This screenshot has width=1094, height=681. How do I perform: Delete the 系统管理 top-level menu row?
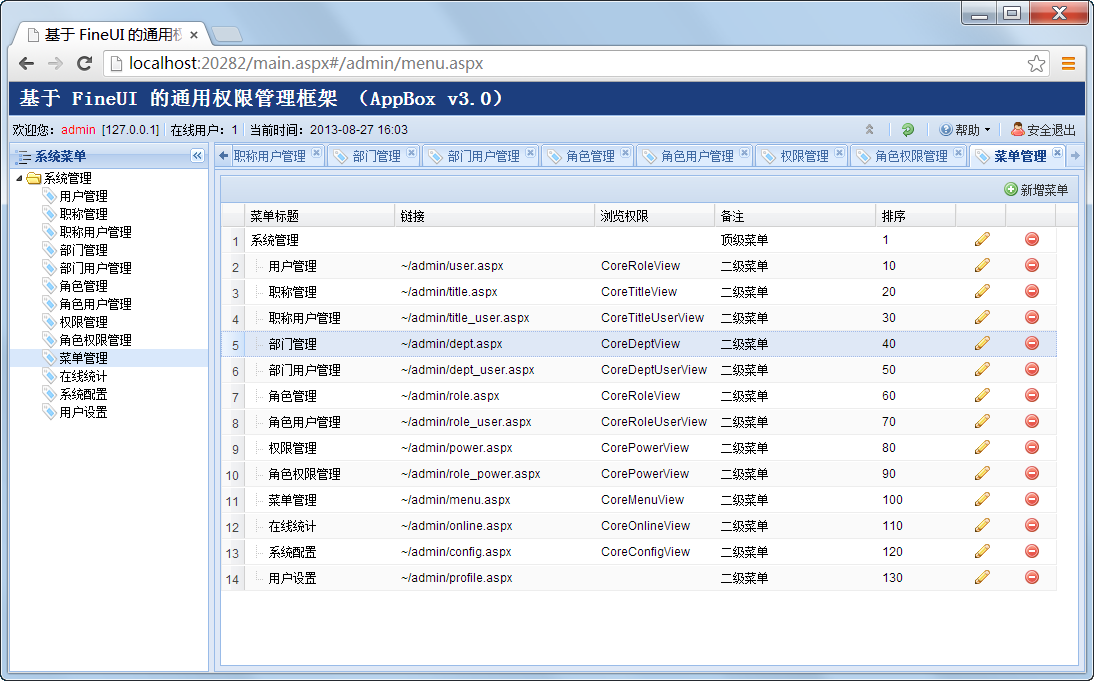[x=1032, y=239]
